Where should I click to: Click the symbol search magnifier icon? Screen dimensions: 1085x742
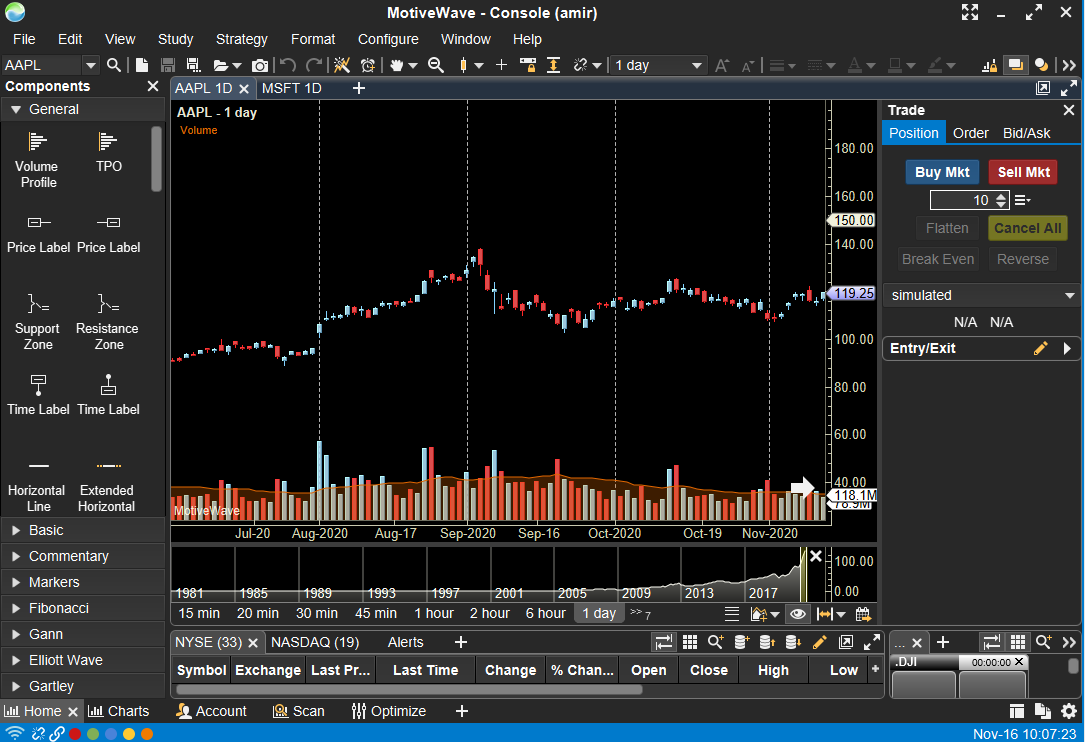point(114,65)
